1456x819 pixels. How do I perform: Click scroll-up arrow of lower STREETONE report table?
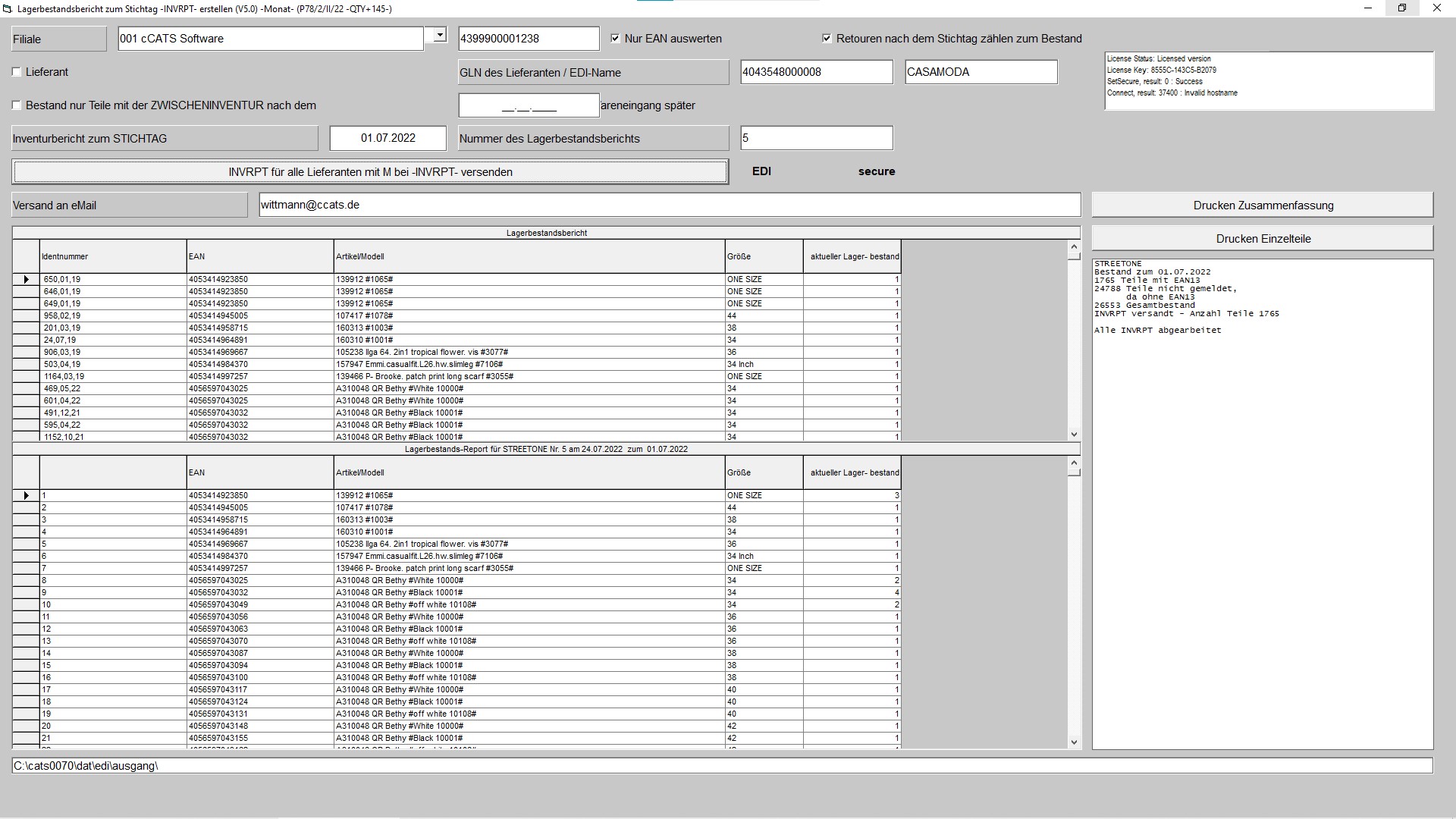coord(1074,463)
